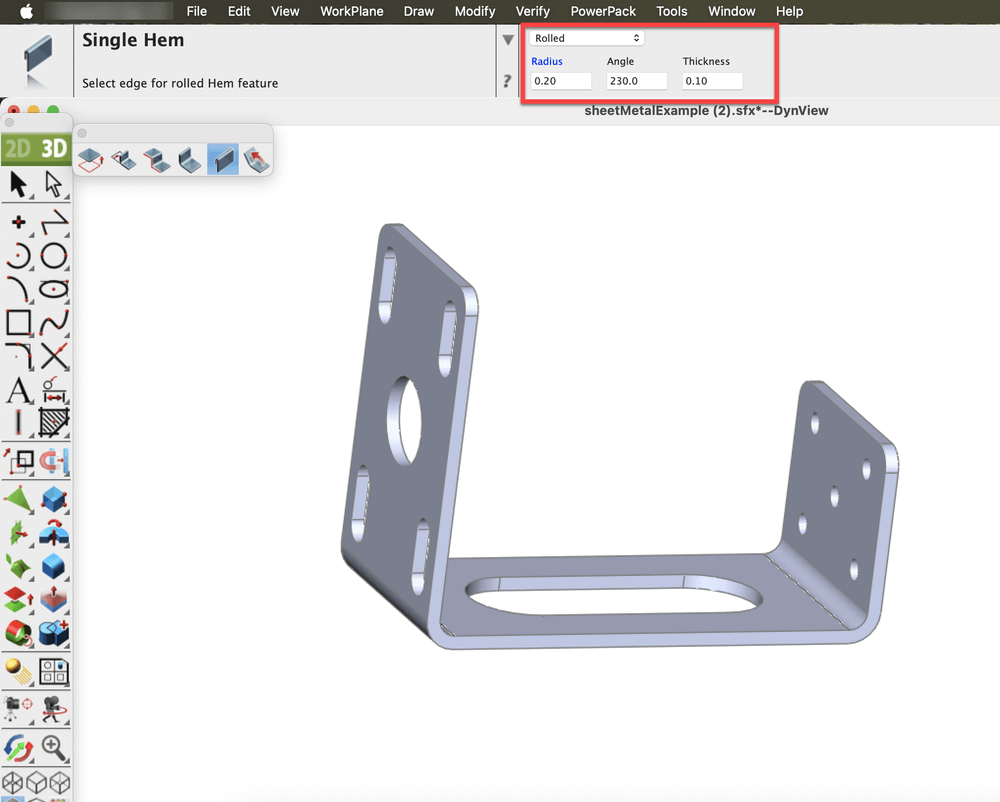The width and height of the screenshot is (1000, 802).
Task: Click the Zoom magnifier tool
Action: [54, 747]
